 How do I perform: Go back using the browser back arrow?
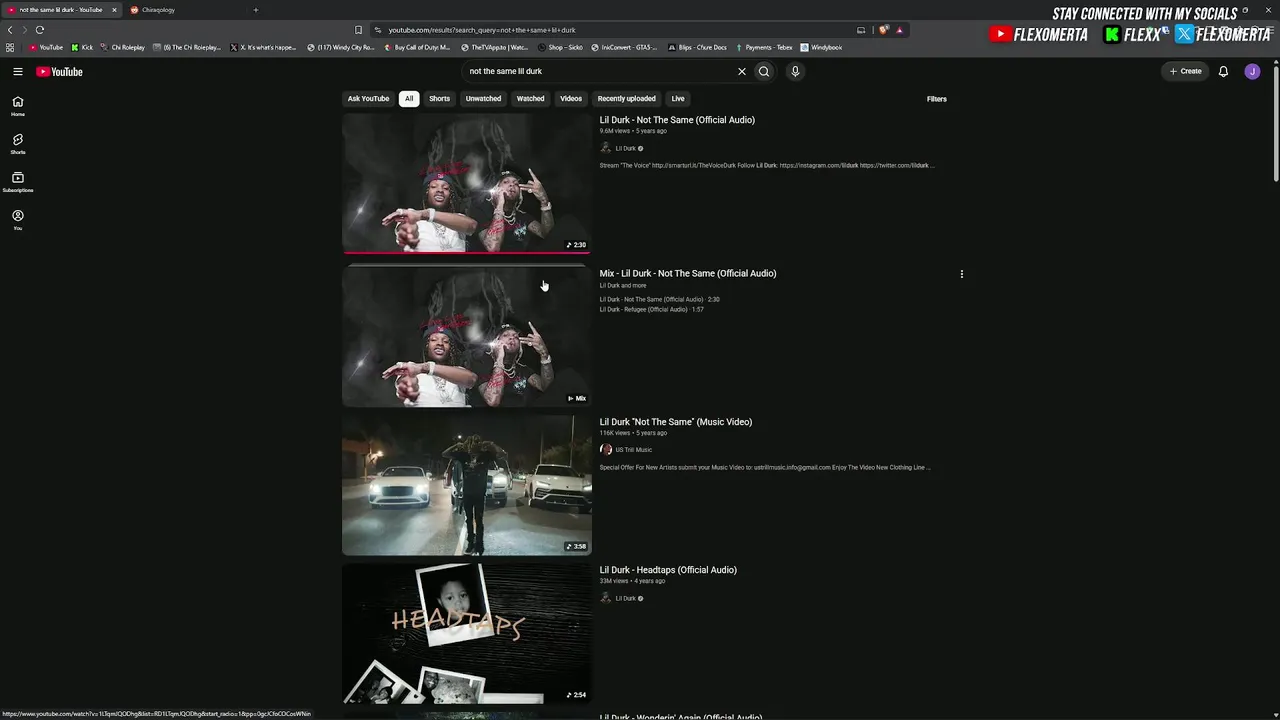pyautogui.click(x=10, y=30)
